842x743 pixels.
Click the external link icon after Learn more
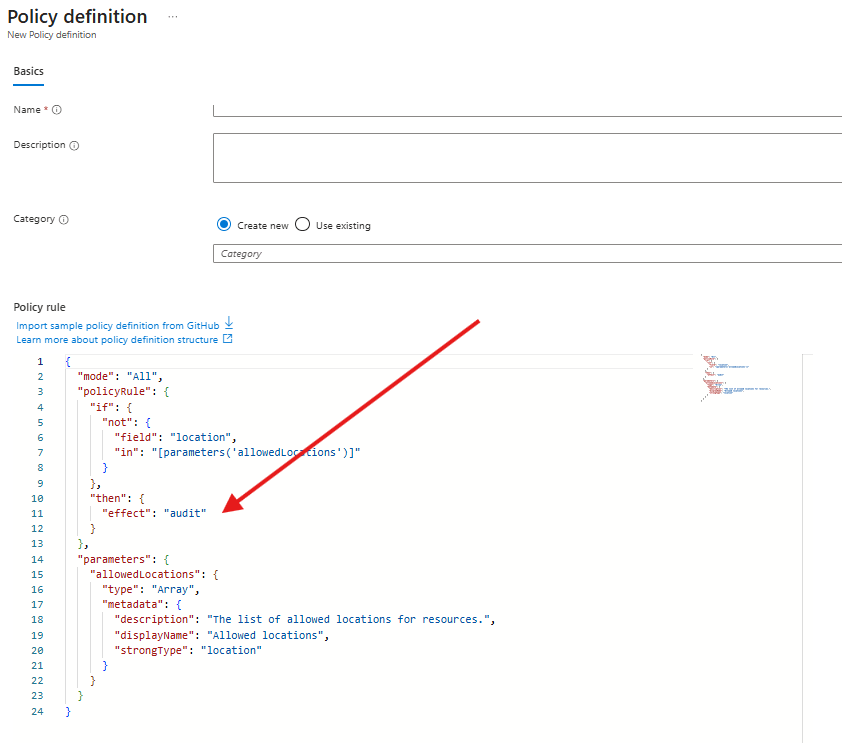tap(227, 339)
